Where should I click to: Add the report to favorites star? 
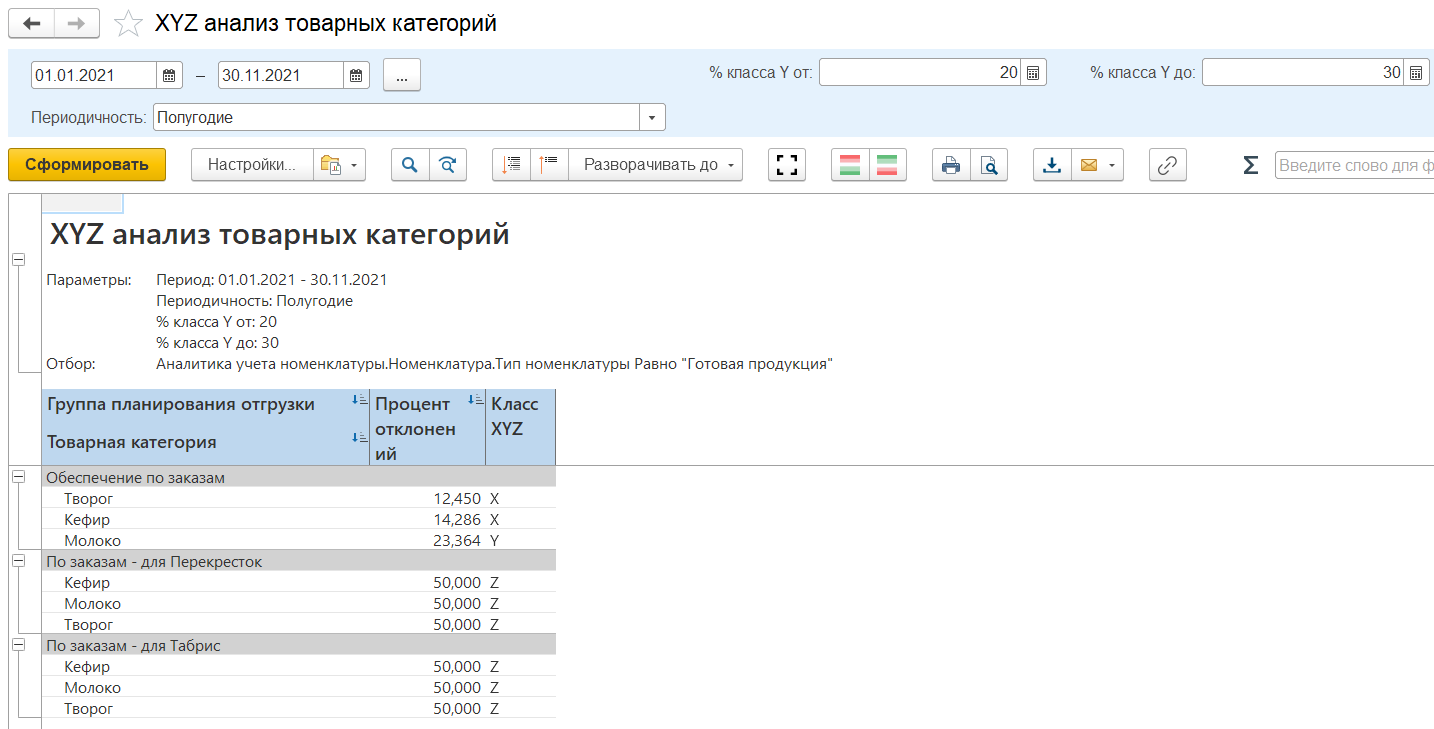[x=128, y=24]
